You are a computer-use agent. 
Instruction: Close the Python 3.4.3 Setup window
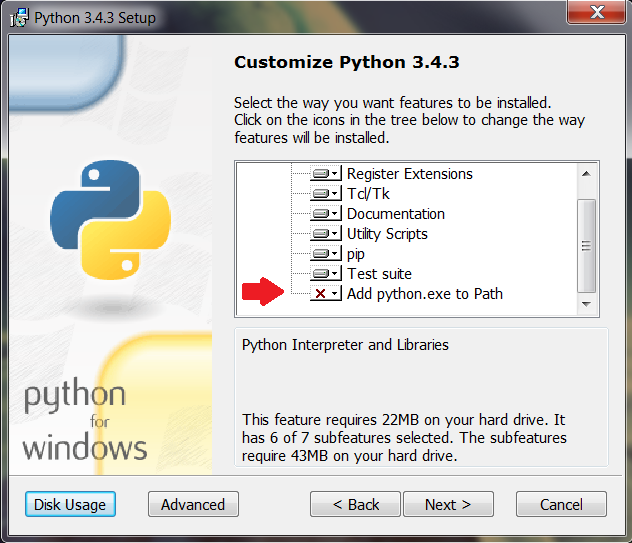coord(597,12)
